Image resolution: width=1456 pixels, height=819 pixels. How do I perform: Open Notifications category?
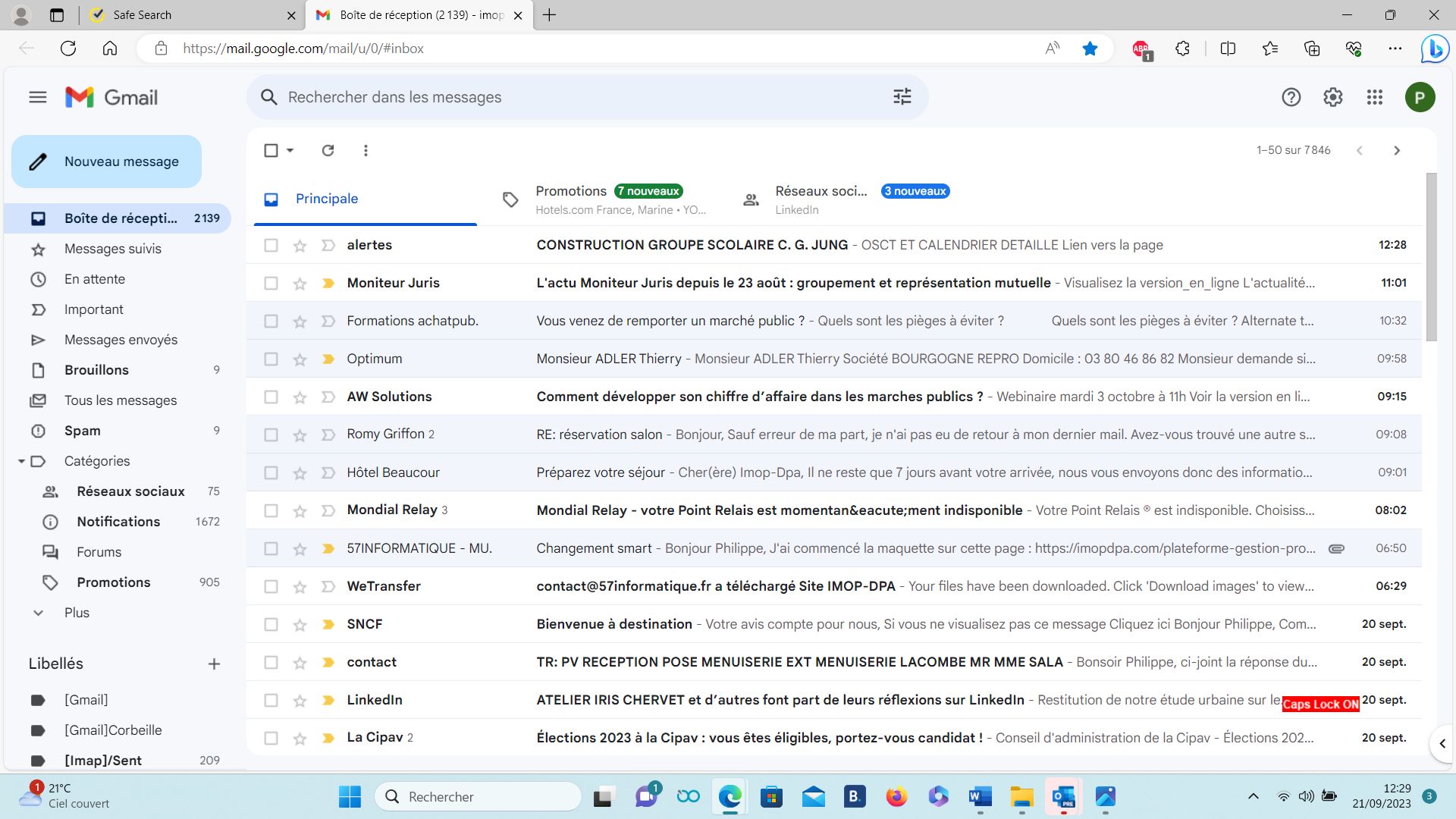(x=118, y=522)
